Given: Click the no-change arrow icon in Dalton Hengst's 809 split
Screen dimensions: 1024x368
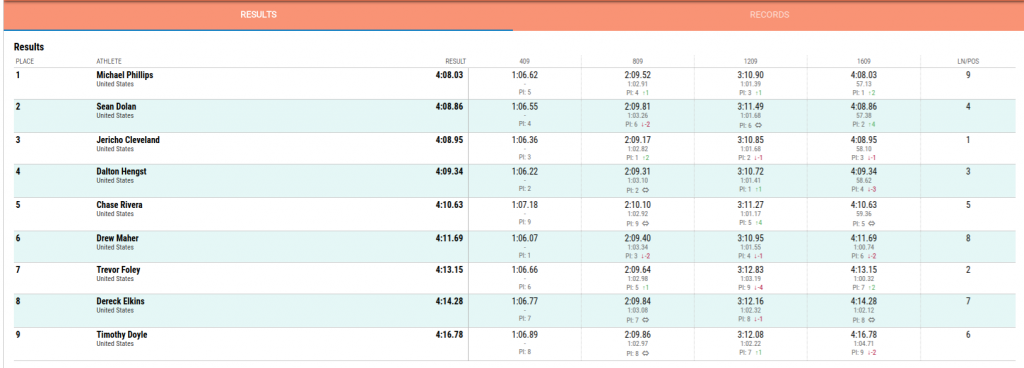Looking at the screenshot, I should click(644, 191).
